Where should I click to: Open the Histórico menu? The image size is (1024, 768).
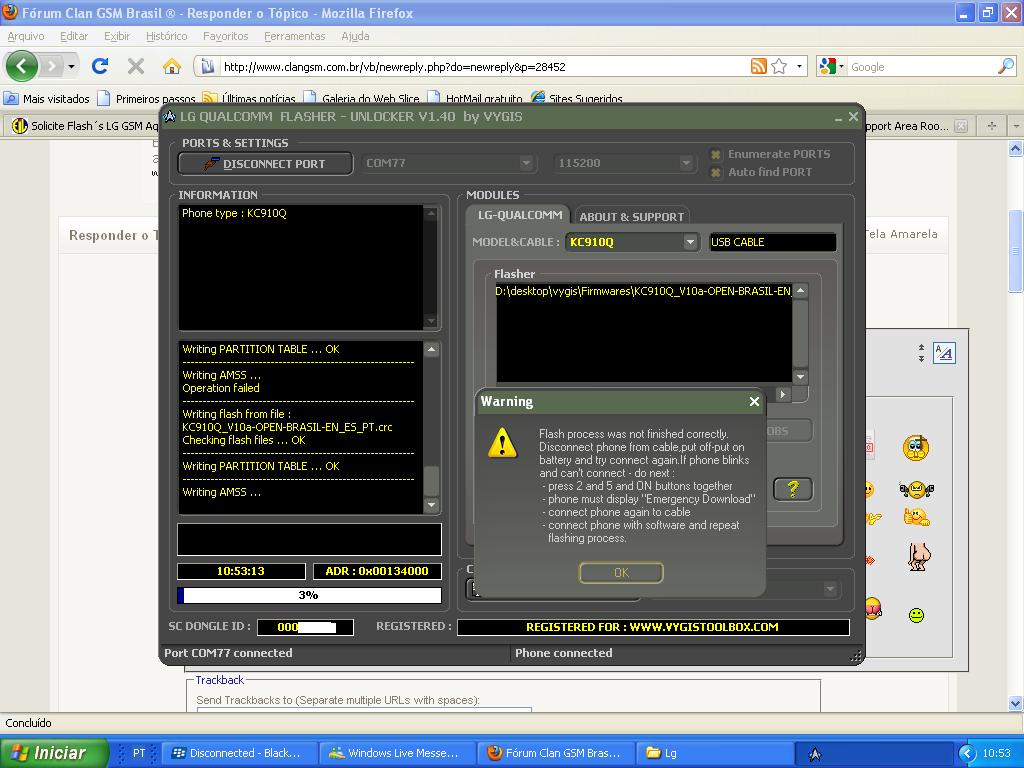point(167,36)
